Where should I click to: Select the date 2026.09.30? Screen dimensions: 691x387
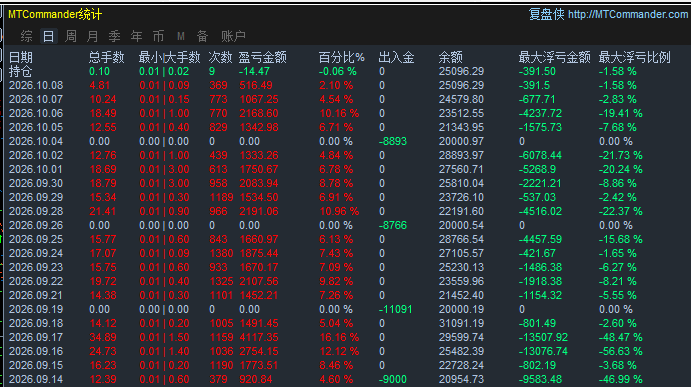[x=36, y=183]
